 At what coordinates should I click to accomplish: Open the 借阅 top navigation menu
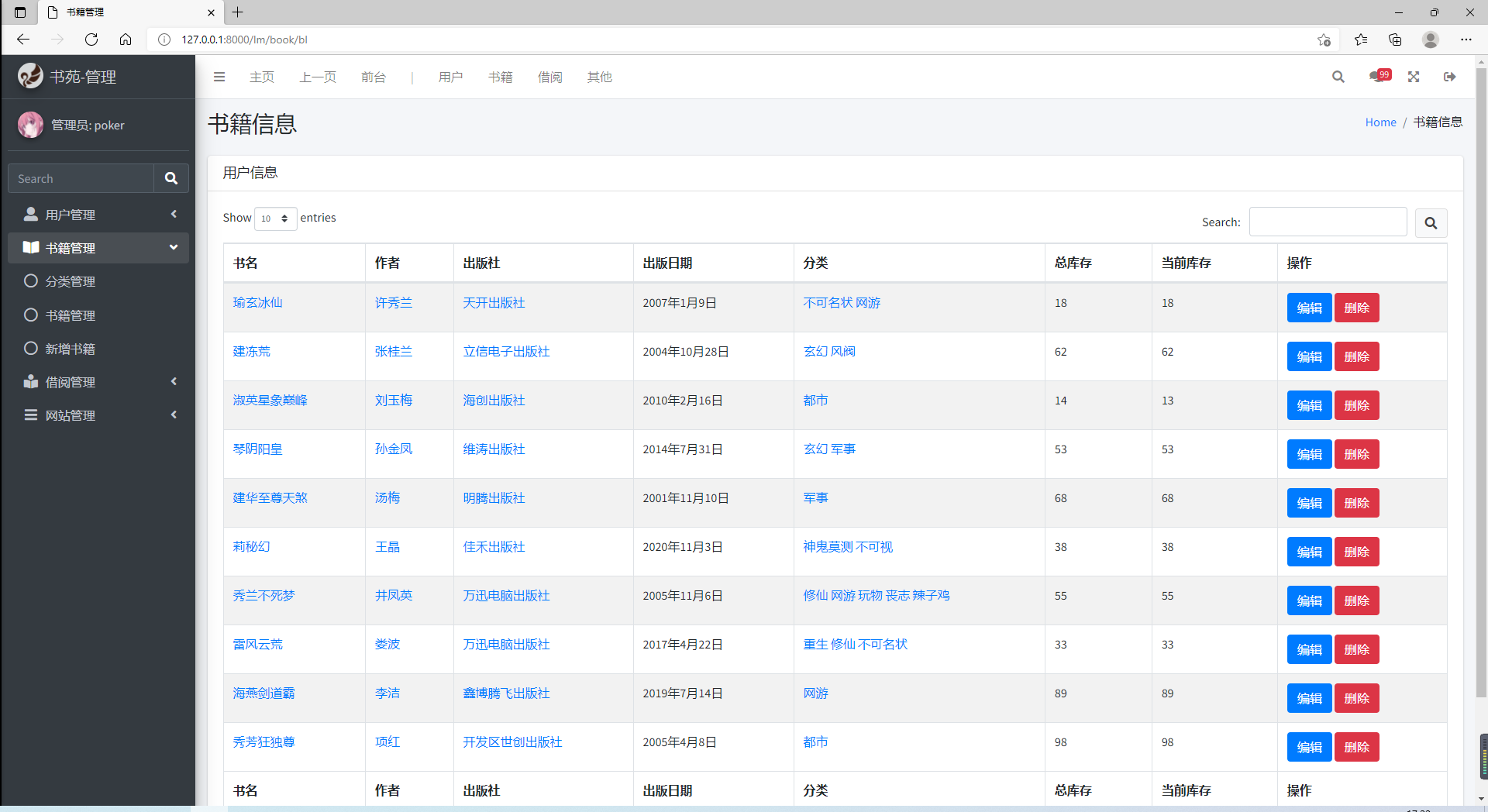point(549,77)
